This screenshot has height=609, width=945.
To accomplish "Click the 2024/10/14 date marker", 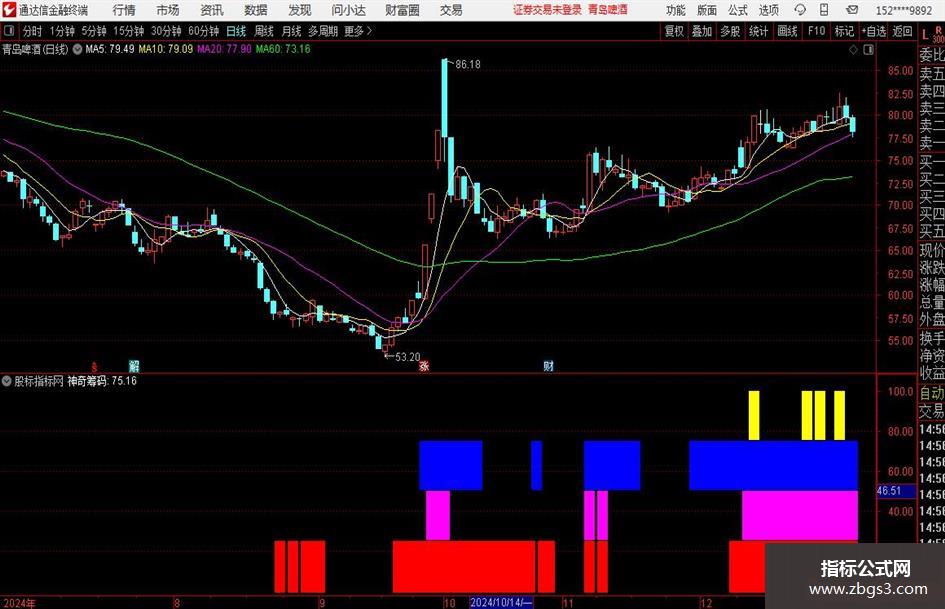I will 501,602.
